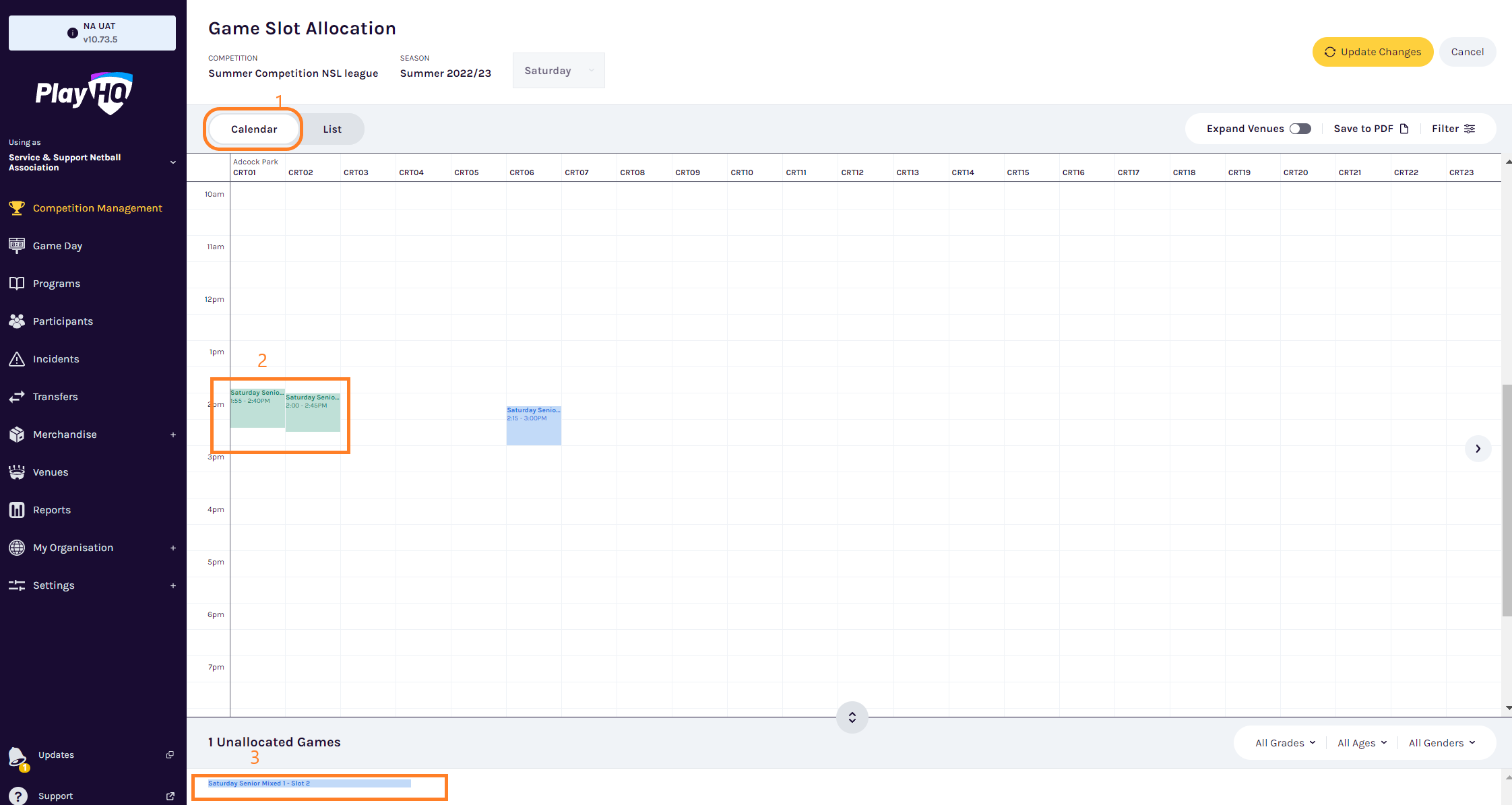The image size is (1512, 805).
Task: Open the Reports menu item
Action: pos(93,510)
